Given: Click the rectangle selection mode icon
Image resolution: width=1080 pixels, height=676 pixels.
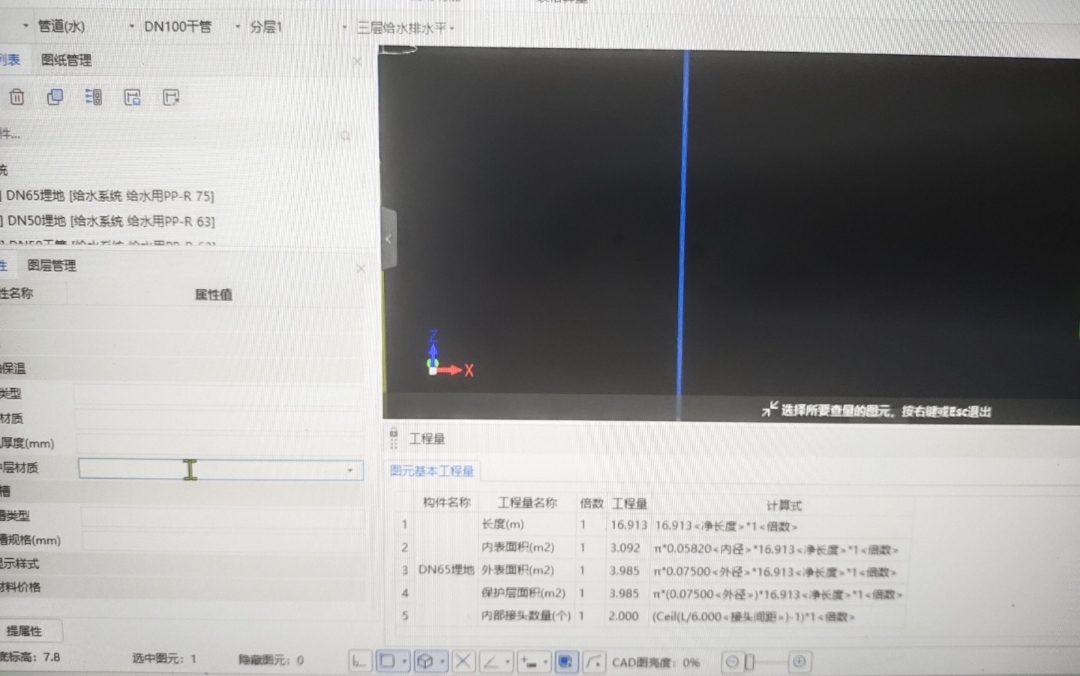Looking at the screenshot, I should click(x=388, y=662).
